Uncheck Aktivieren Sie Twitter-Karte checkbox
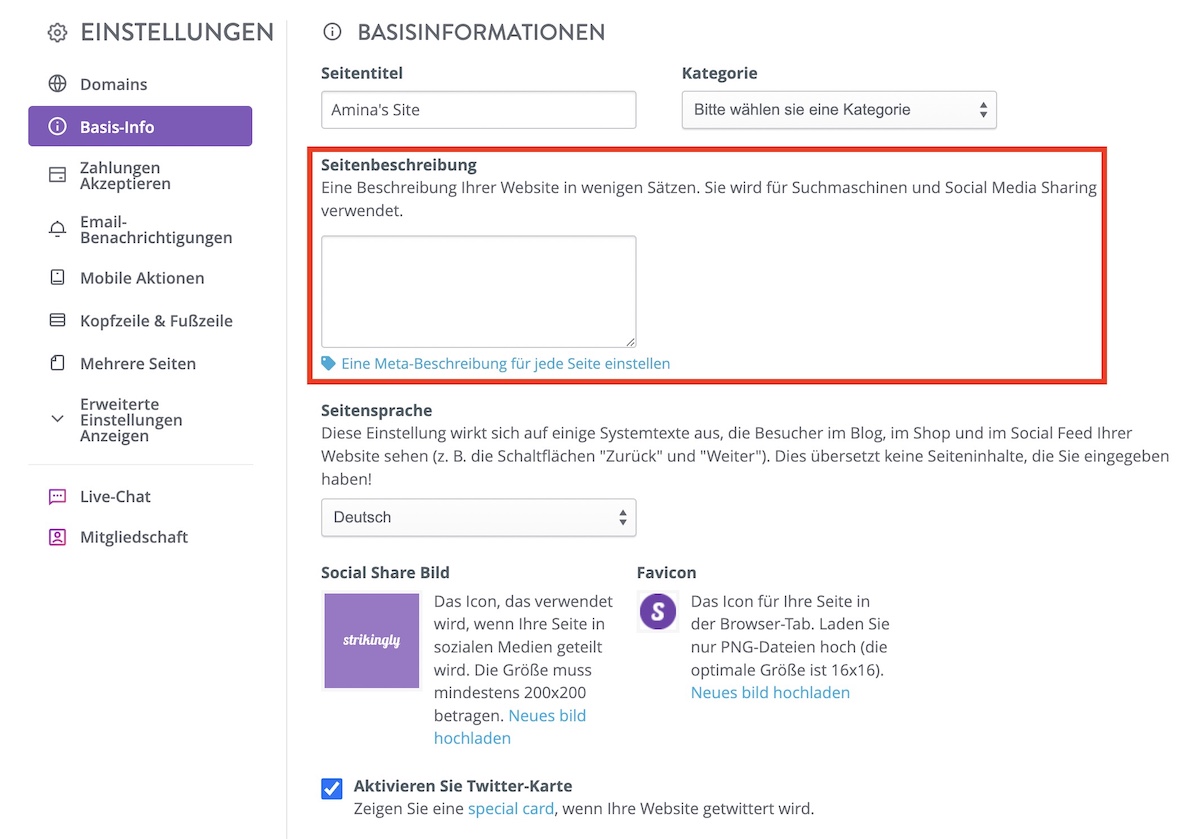1200x839 pixels. [332, 789]
